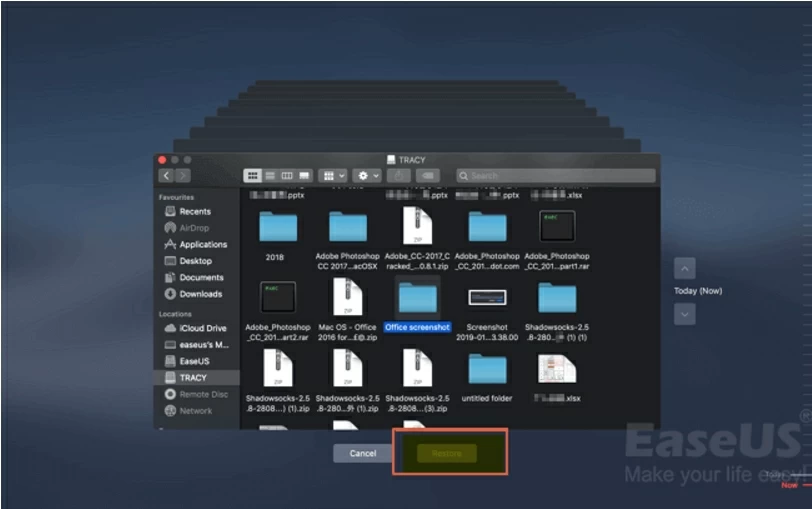
Task: Select the Office screenshot folder
Action: pos(417,298)
